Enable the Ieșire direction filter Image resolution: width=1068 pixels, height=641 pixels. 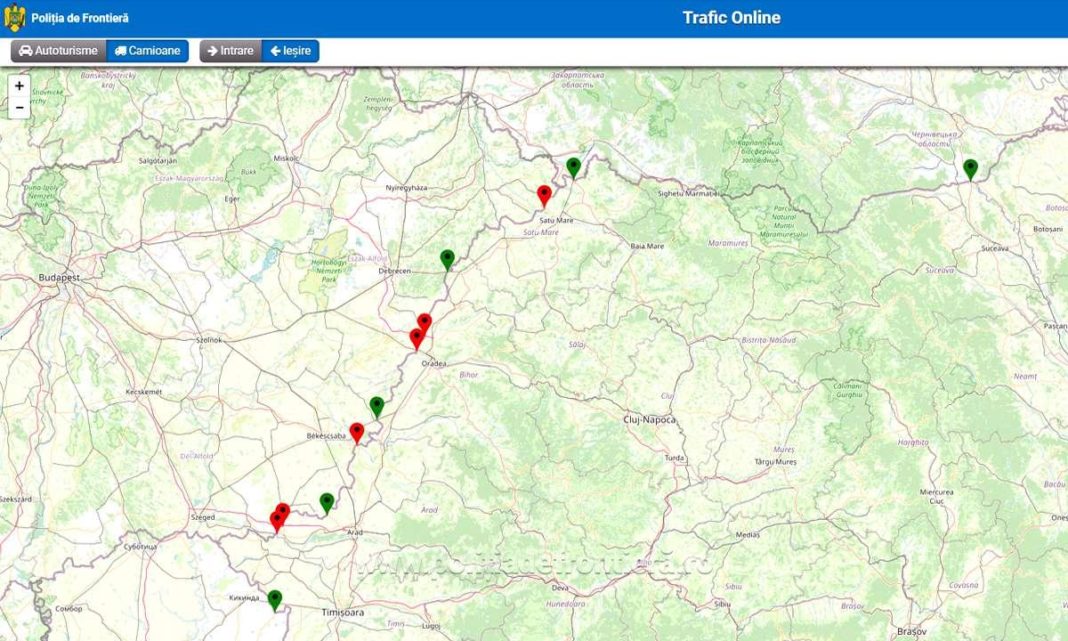pyautogui.click(x=290, y=51)
